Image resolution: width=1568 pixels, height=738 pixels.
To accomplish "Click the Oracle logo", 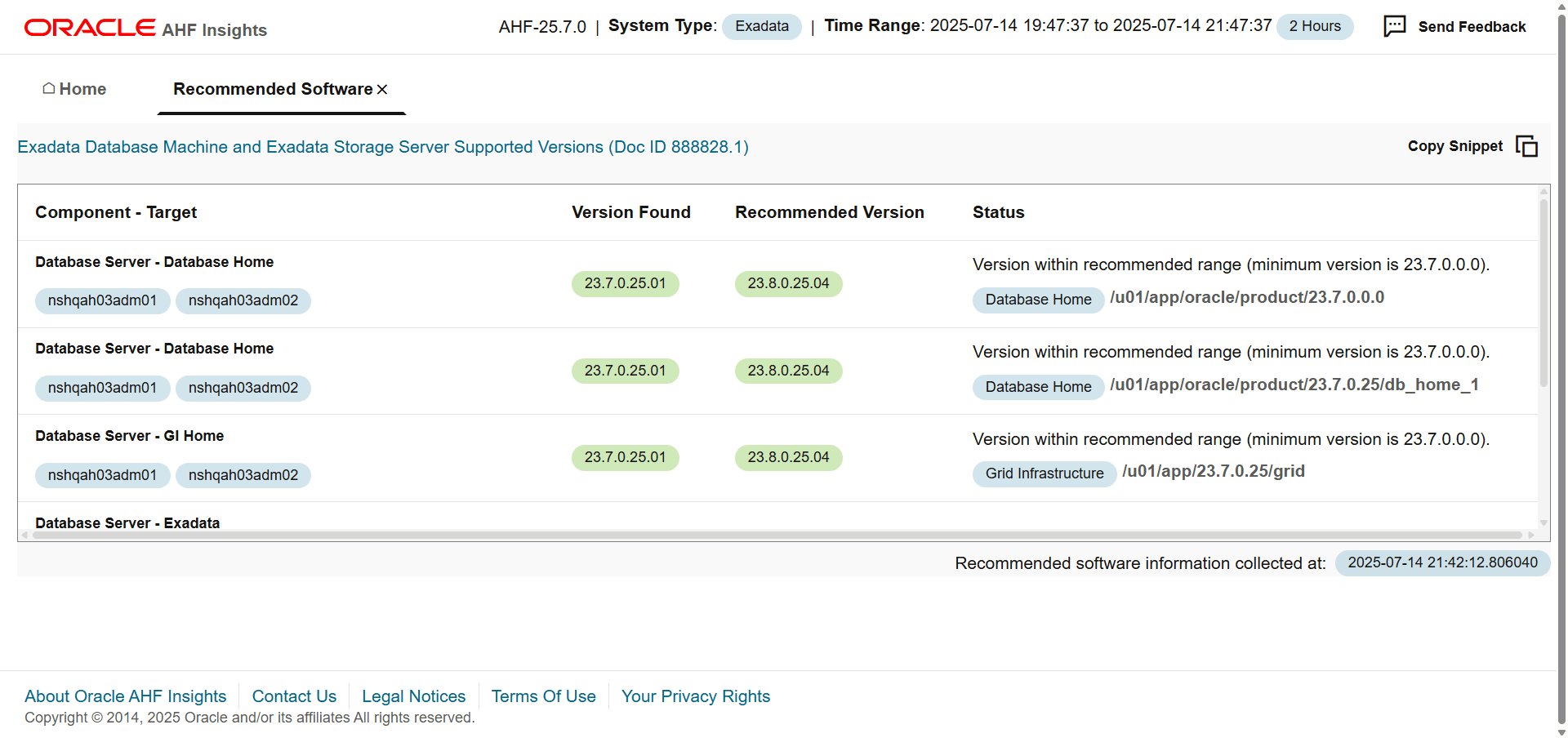I will [x=90, y=28].
